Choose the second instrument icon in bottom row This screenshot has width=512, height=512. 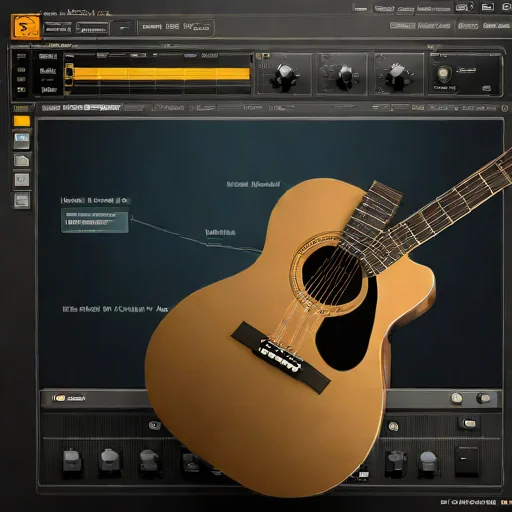click(109, 461)
